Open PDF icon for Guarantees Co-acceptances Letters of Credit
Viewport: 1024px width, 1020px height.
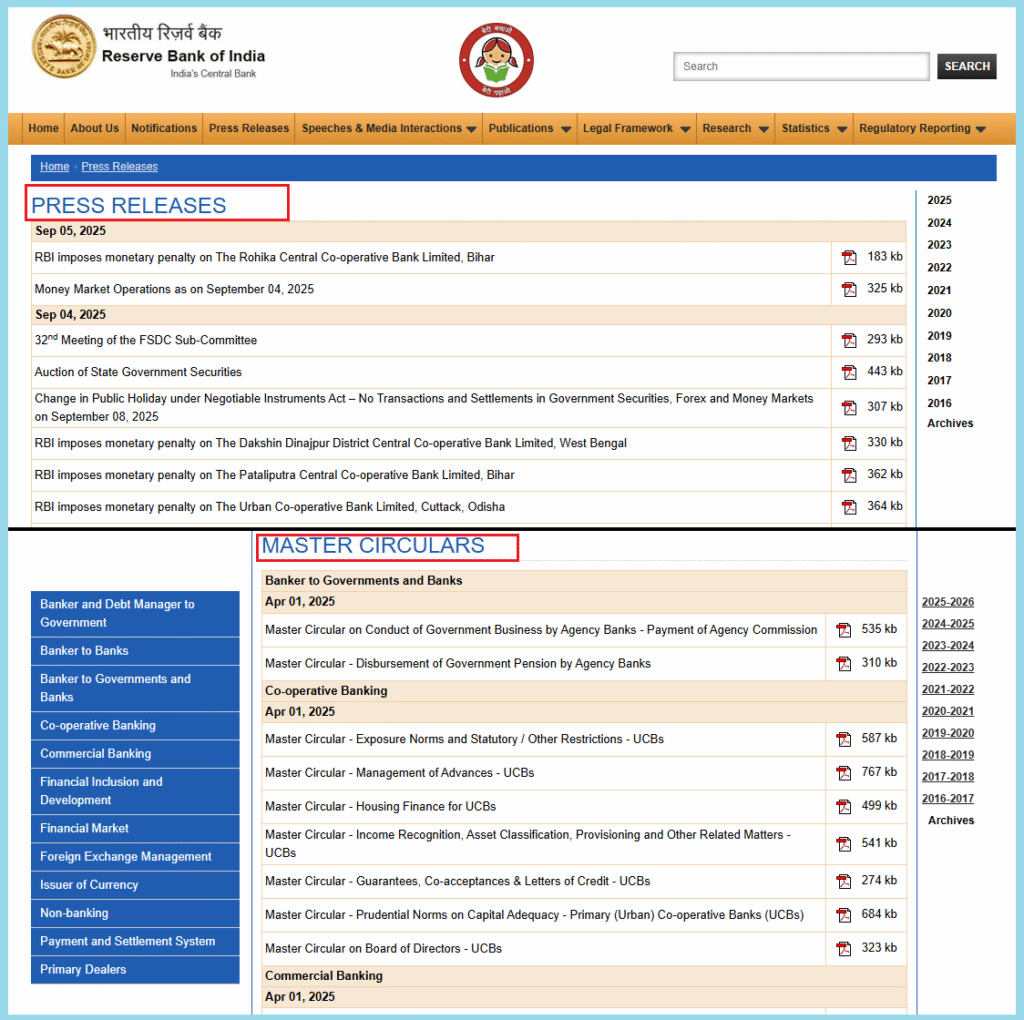coord(844,882)
